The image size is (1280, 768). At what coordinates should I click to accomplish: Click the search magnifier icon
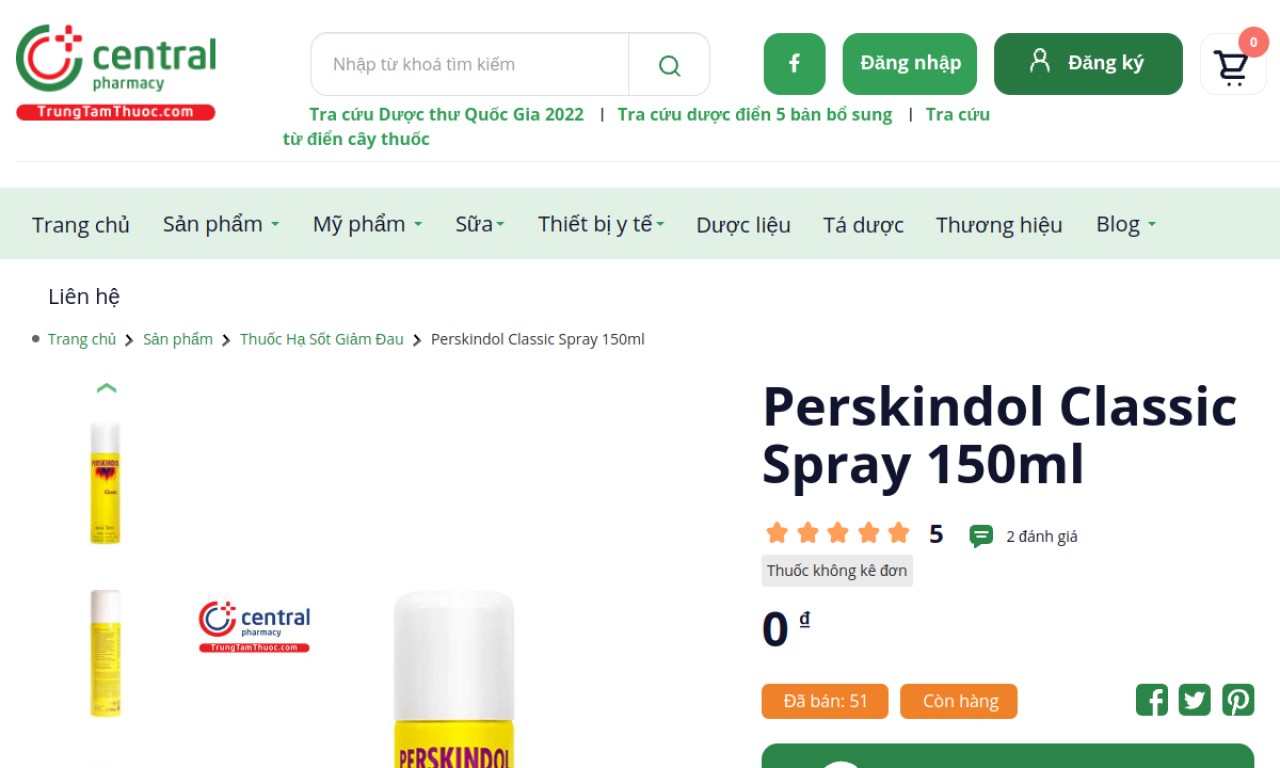(669, 65)
